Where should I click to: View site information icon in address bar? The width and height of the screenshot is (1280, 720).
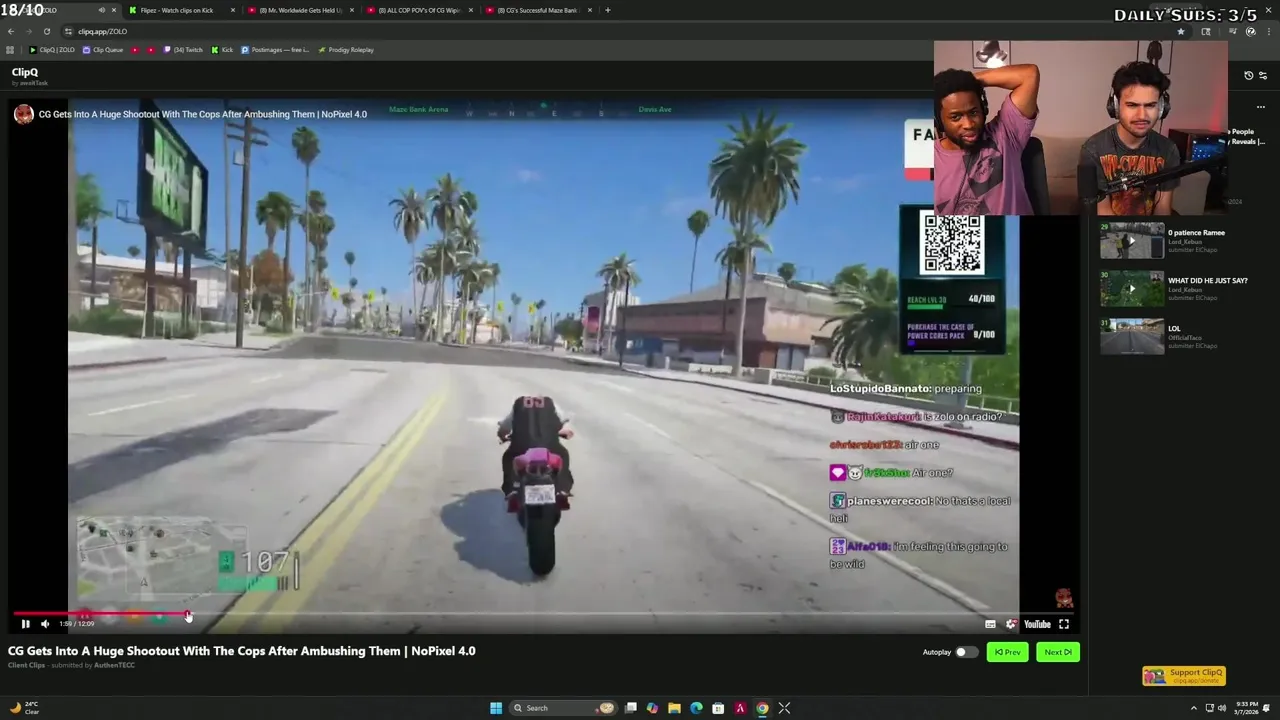click(x=68, y=31)
